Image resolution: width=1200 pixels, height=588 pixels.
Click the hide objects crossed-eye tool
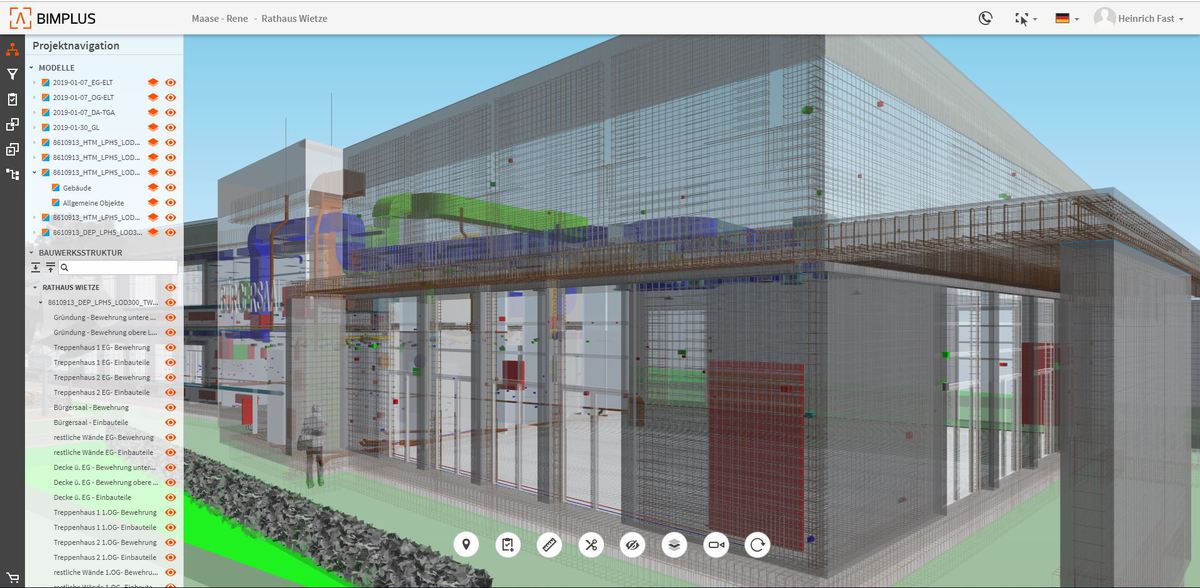coord(633,545)
